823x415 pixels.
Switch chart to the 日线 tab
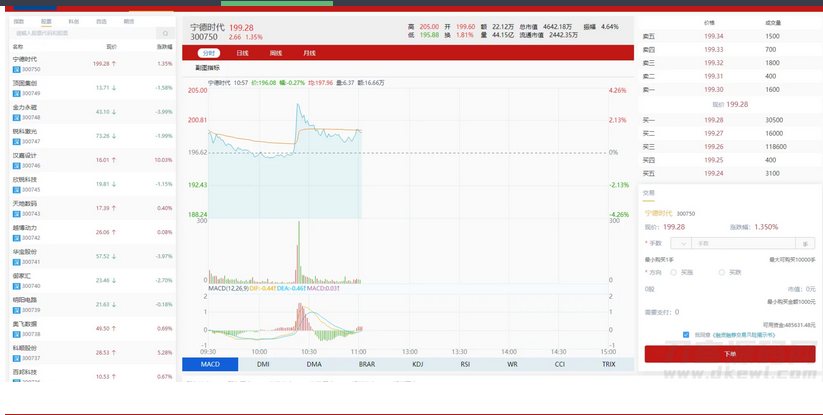[242, 52]
